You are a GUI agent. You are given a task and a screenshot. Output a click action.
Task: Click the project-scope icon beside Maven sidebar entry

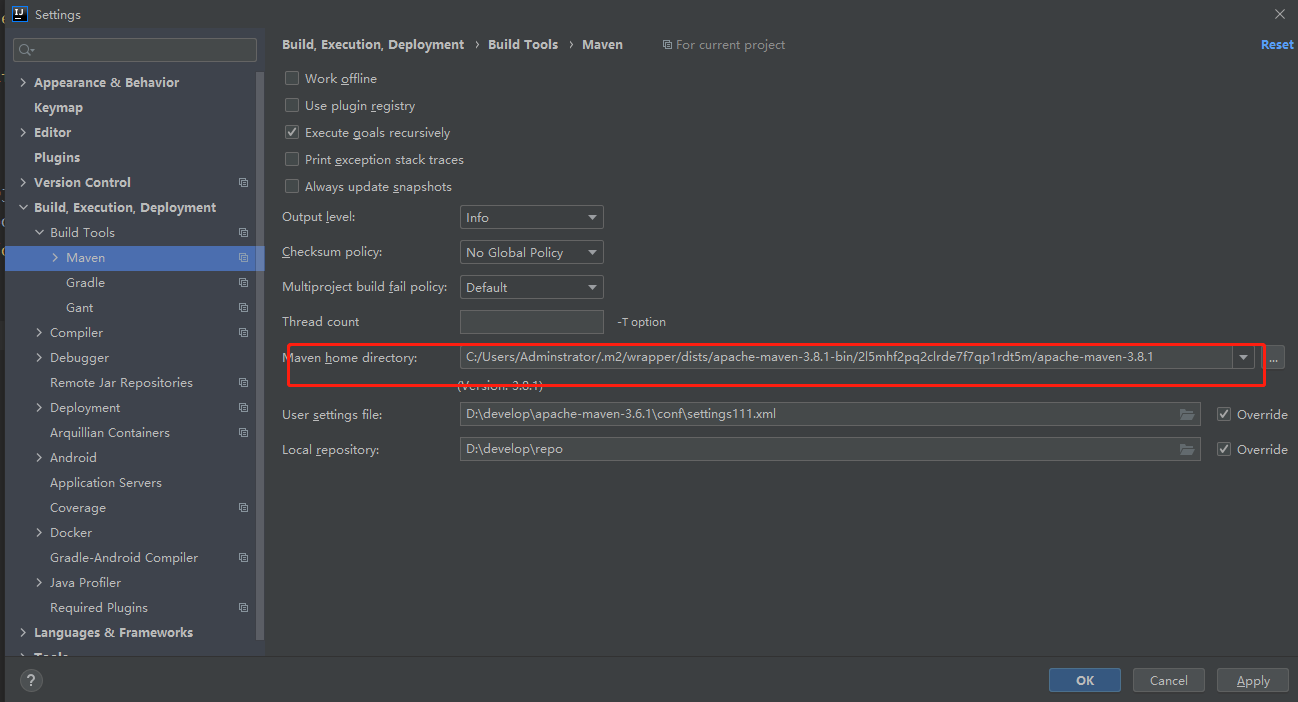(243, 257)
